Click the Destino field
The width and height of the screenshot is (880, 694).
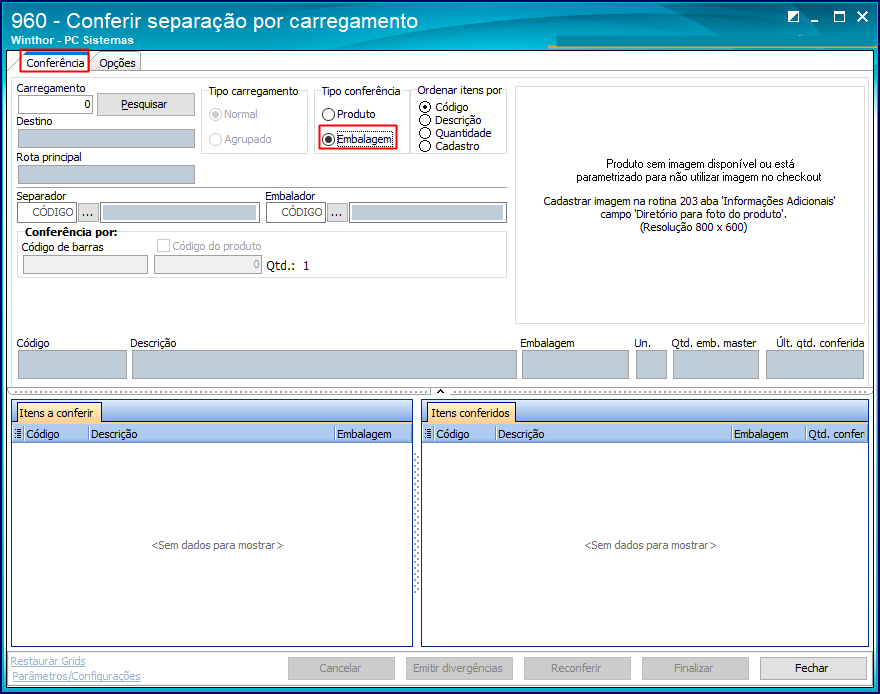[107, 139]
